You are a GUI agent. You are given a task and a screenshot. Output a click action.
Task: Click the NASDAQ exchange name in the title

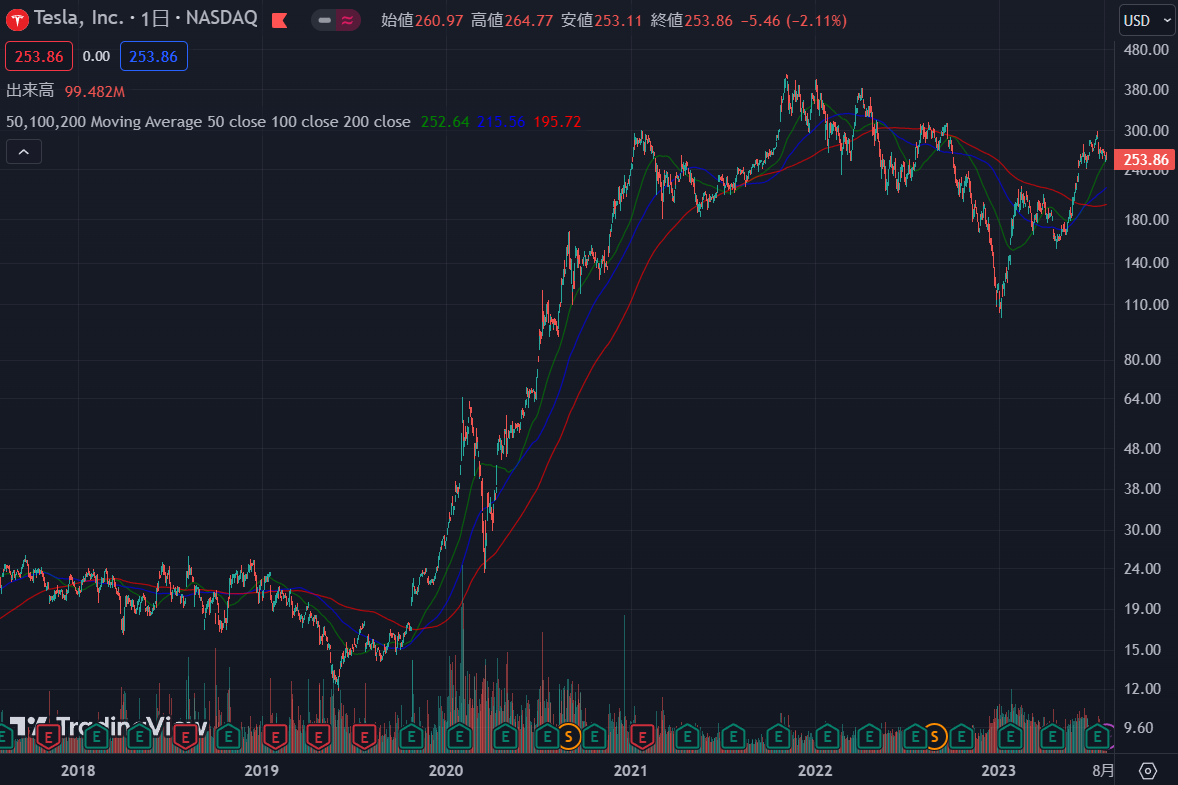tap(222, 18)
